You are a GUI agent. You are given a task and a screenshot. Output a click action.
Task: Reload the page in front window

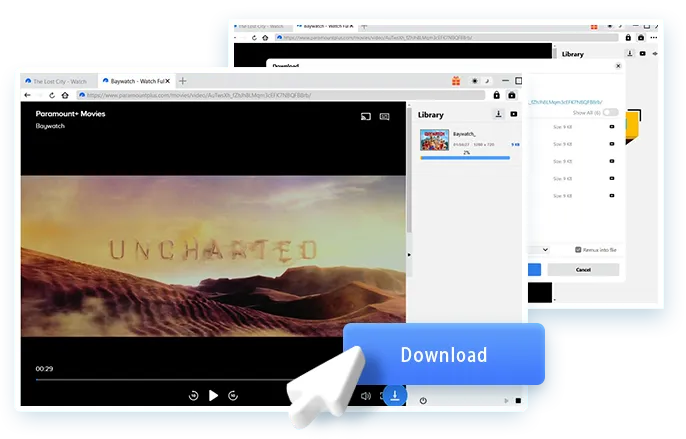tap(52, 95)
